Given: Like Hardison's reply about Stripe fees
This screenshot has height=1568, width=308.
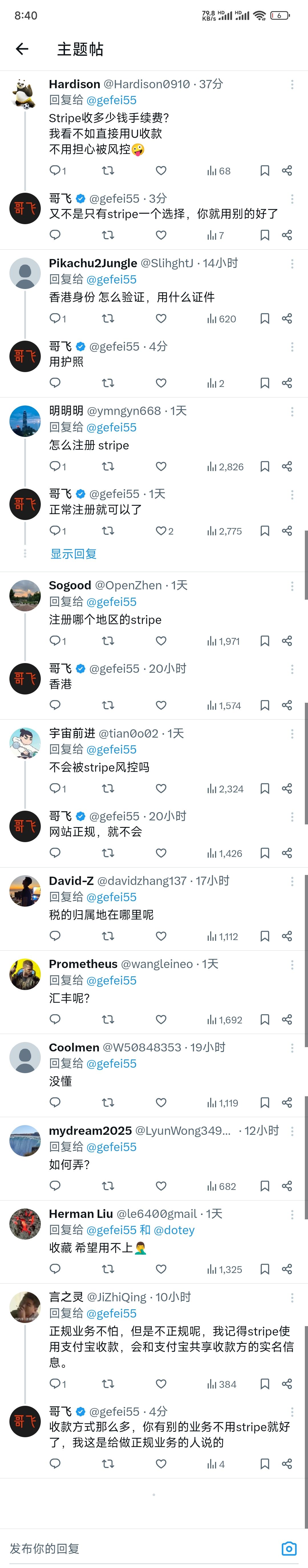Looking at the screenshot, I should click(x=161, y=171).
